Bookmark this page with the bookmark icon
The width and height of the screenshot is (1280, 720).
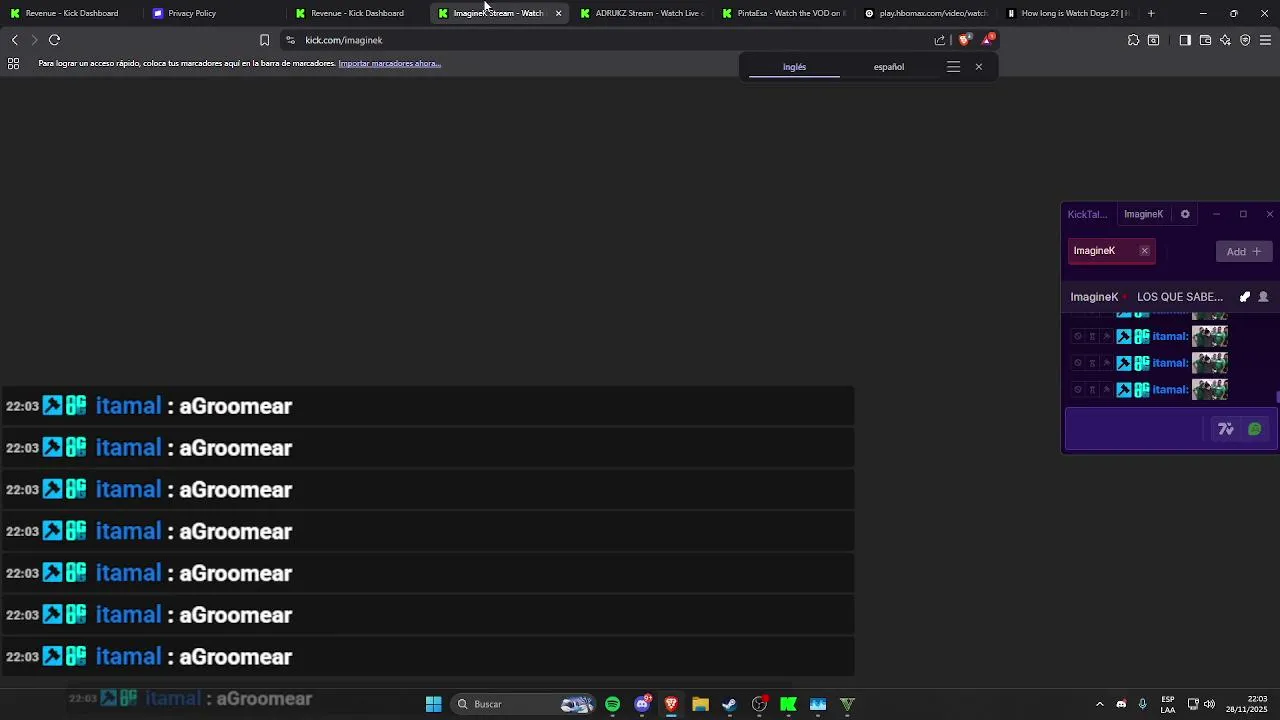point(264,40)
